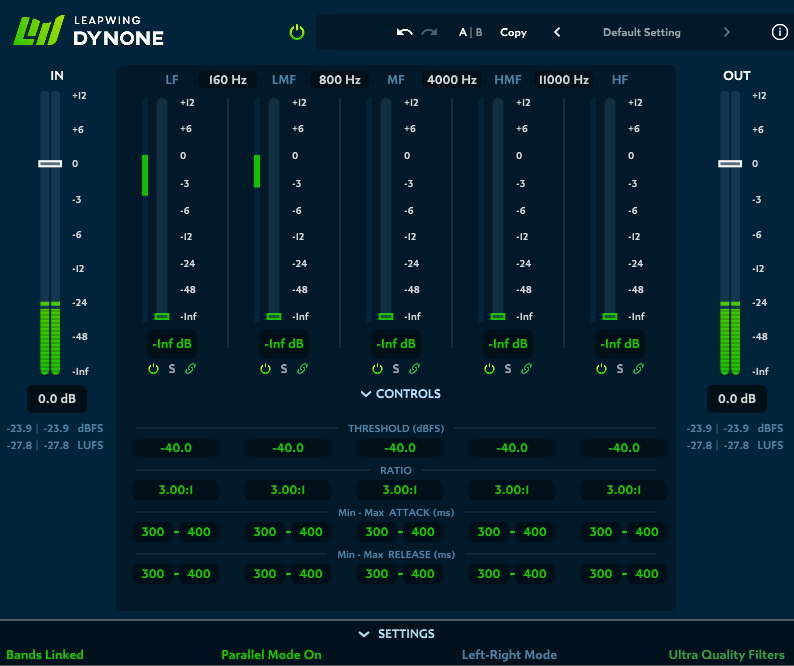Click the HF -Inf dB value box
794x666 pixels.
pyautogui.click(x=620, y=344)
